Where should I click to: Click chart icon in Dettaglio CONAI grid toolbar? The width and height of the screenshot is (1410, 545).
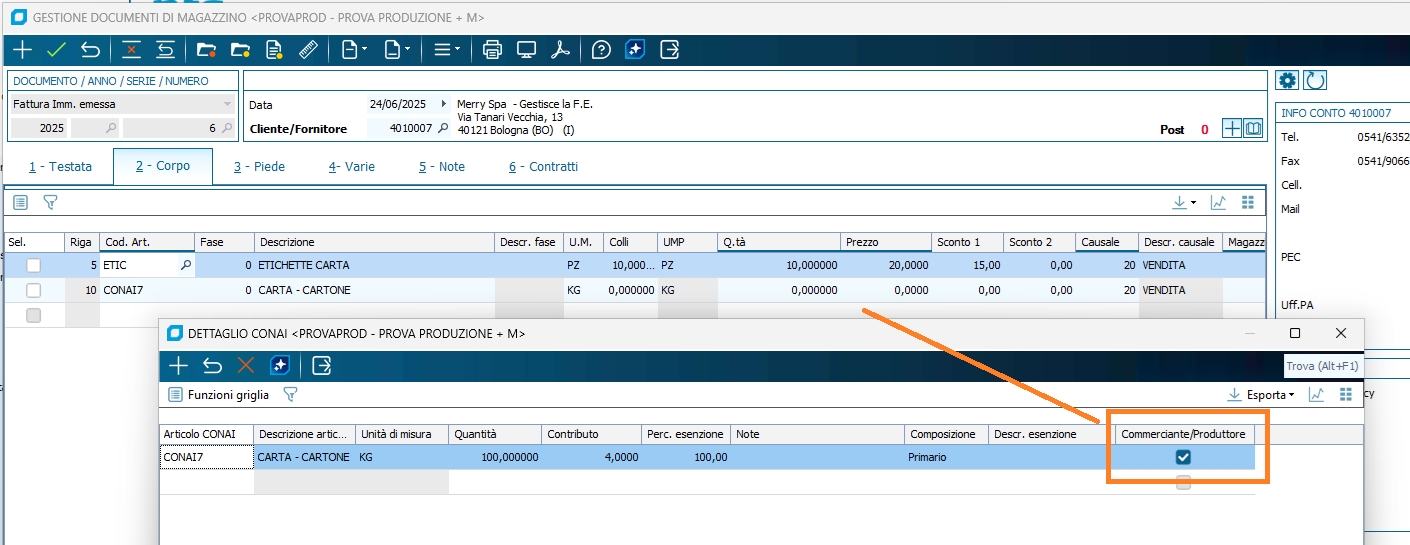click(x=1317, y=395)
